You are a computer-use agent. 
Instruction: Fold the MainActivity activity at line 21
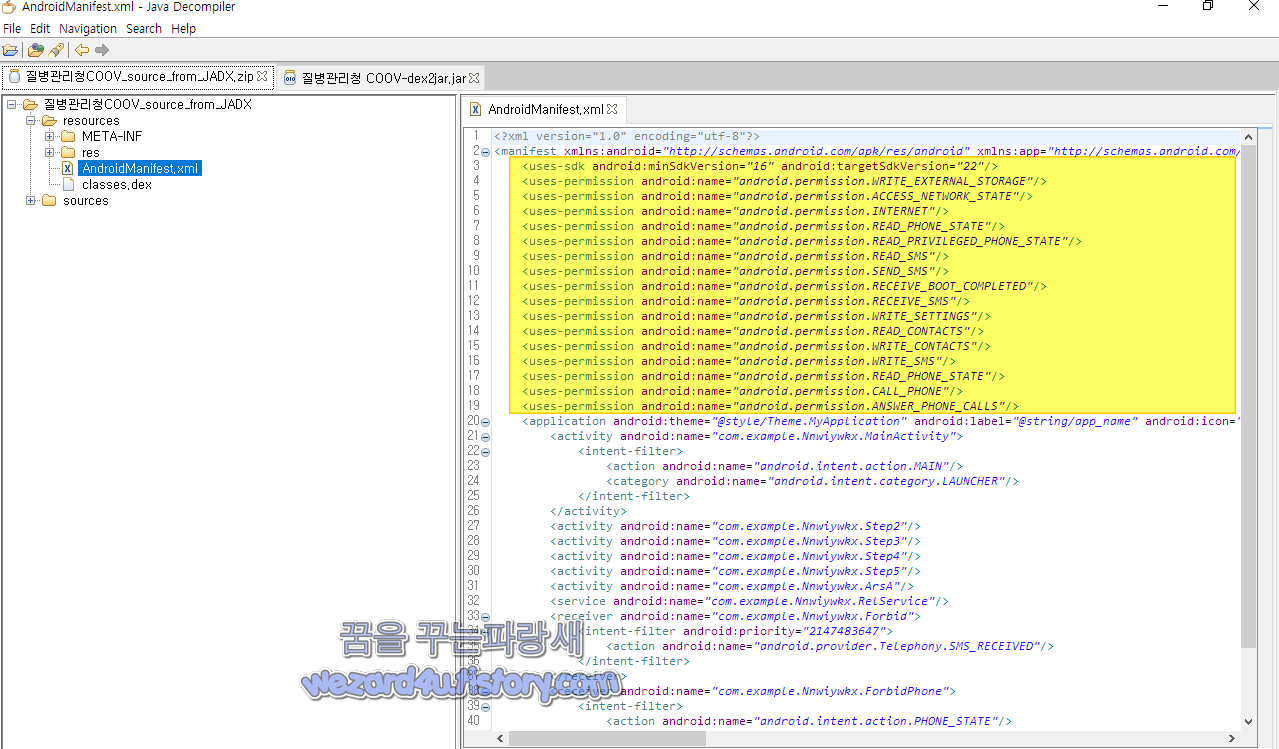pyautogui.click(x=485, y=437)
